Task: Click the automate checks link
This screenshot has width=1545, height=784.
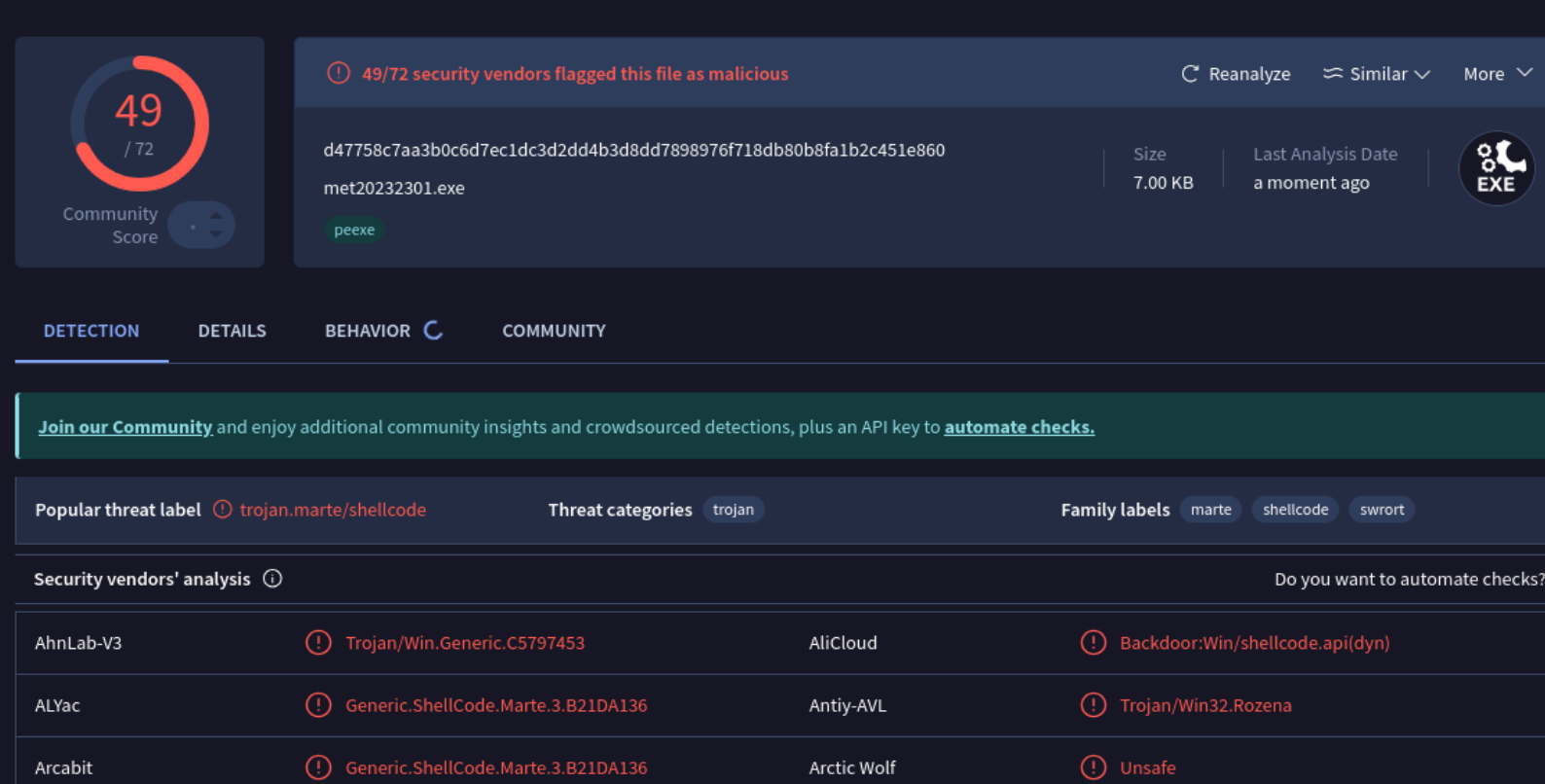Action: click(1019, 427)
